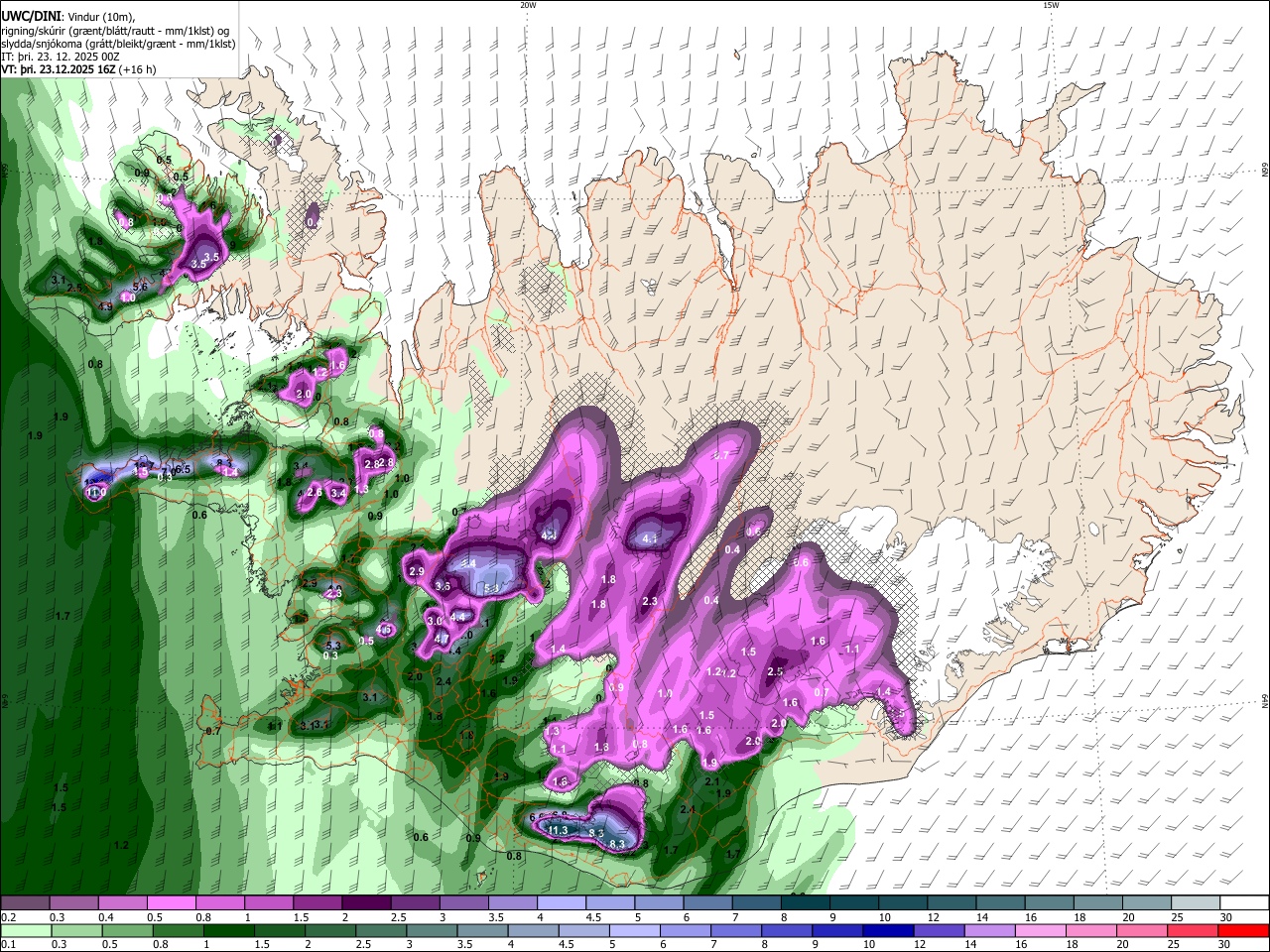The image size is (1270, 952).
Task: Click the 15W longitude label at top
Action: coord(1051,5)
